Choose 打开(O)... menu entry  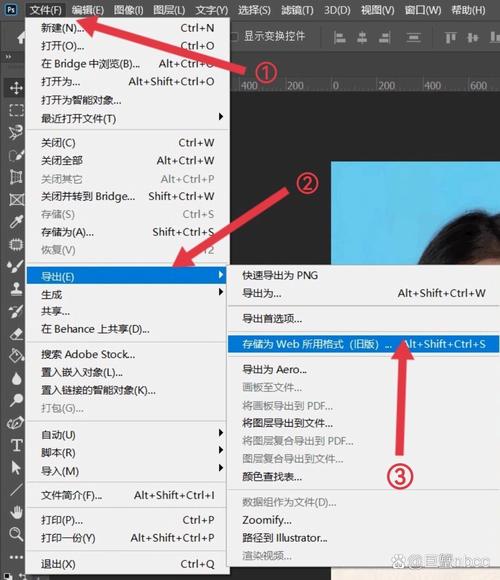[127, 45]
